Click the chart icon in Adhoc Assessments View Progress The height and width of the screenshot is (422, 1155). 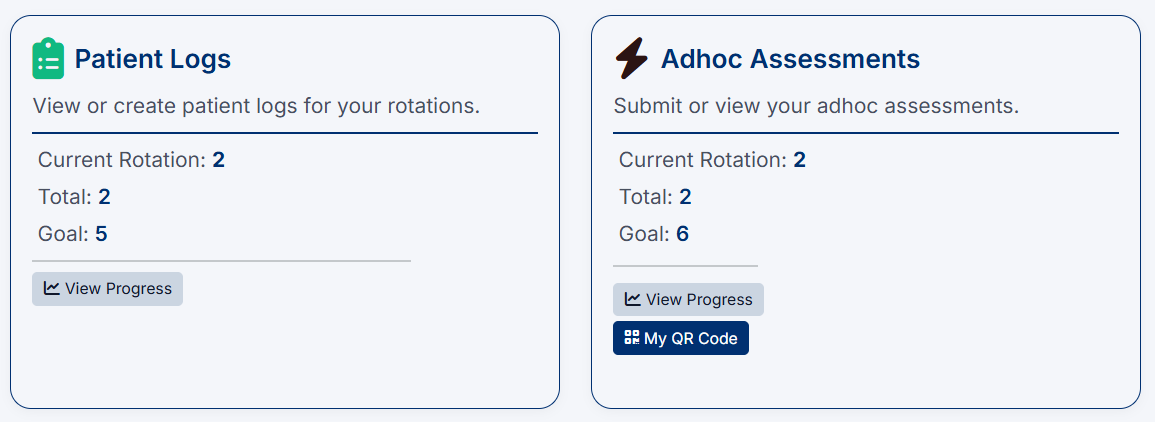click(x=633, y=299)
